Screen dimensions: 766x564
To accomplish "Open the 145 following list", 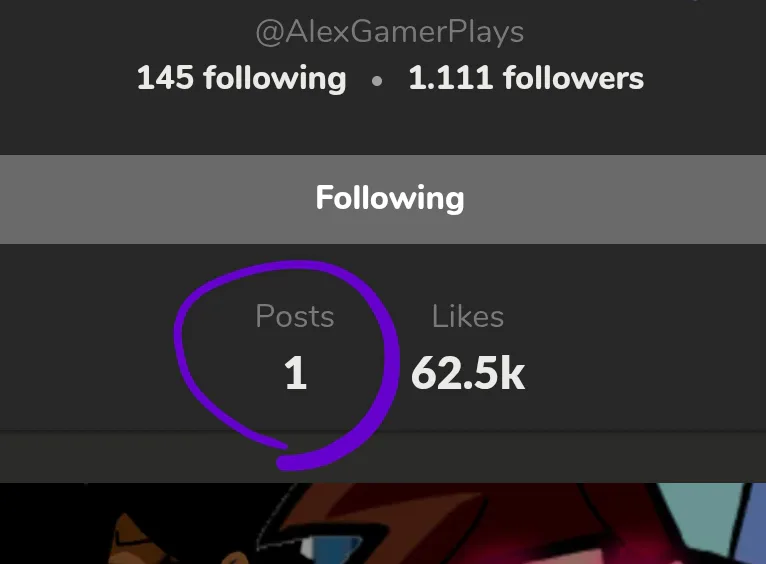I will (x=241, y=78).
